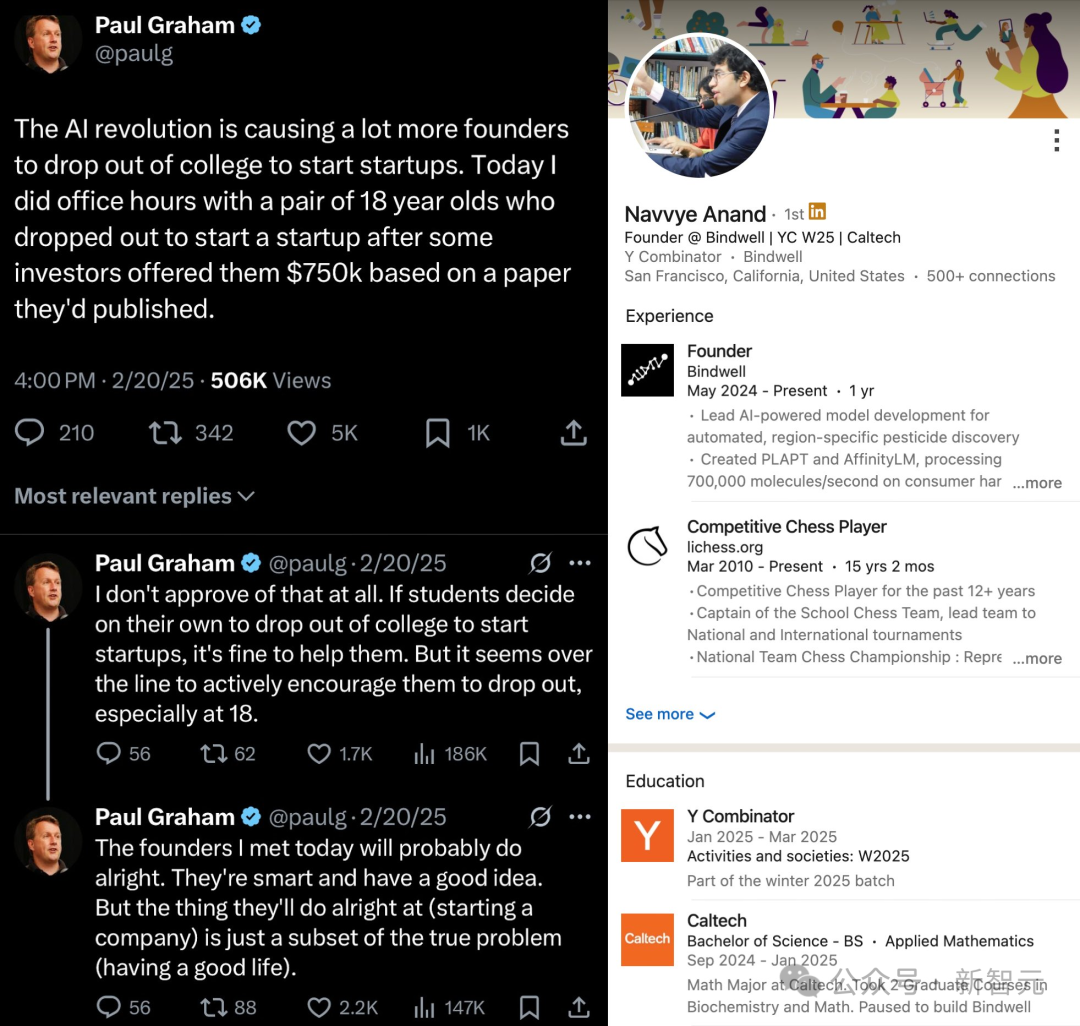This screenshot has width=1080, height=1026.
Task: Expand Most relevant replies dropdown
Action: (135, 496)
